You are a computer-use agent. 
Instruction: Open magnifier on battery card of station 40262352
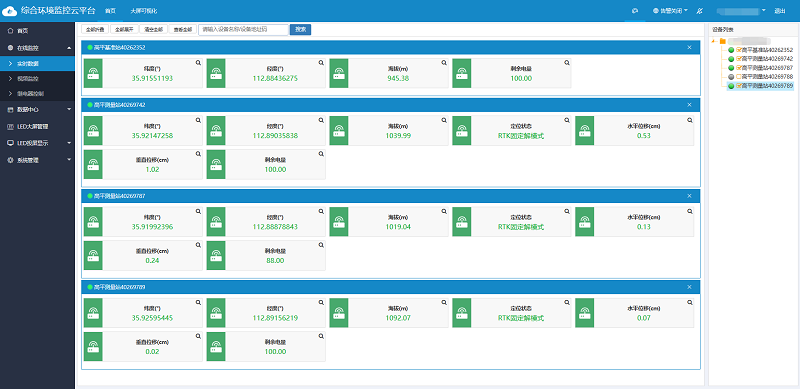[x=567, y=62]
